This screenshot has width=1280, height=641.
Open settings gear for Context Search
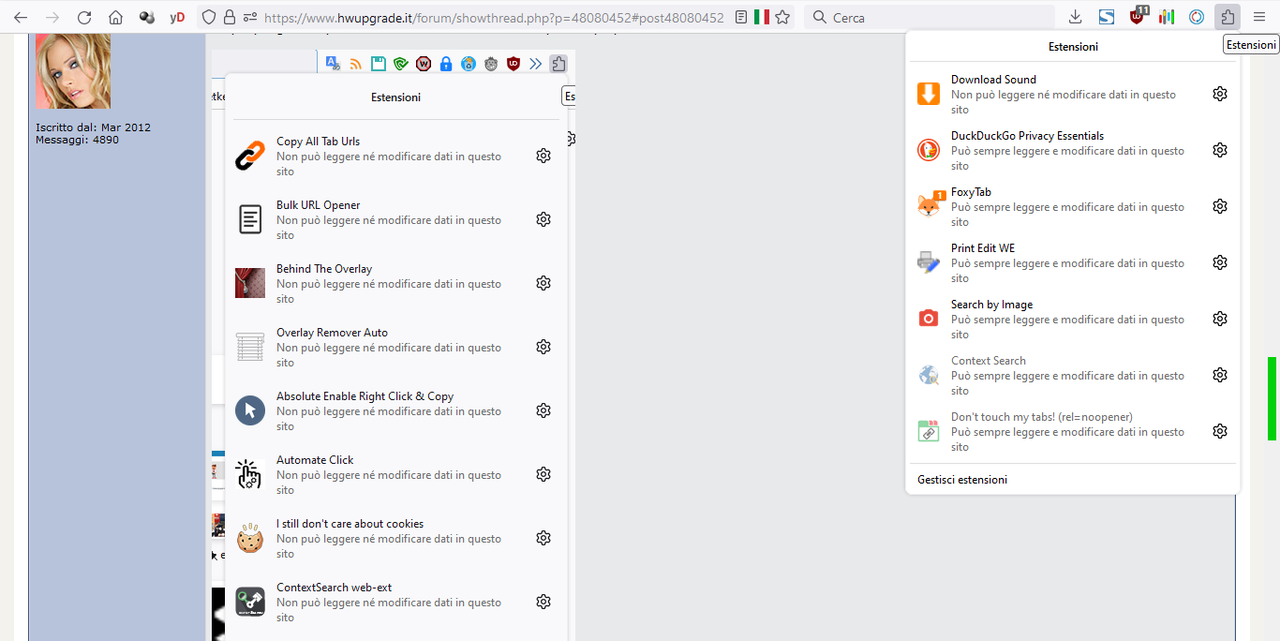click(x=1220, y=375)
